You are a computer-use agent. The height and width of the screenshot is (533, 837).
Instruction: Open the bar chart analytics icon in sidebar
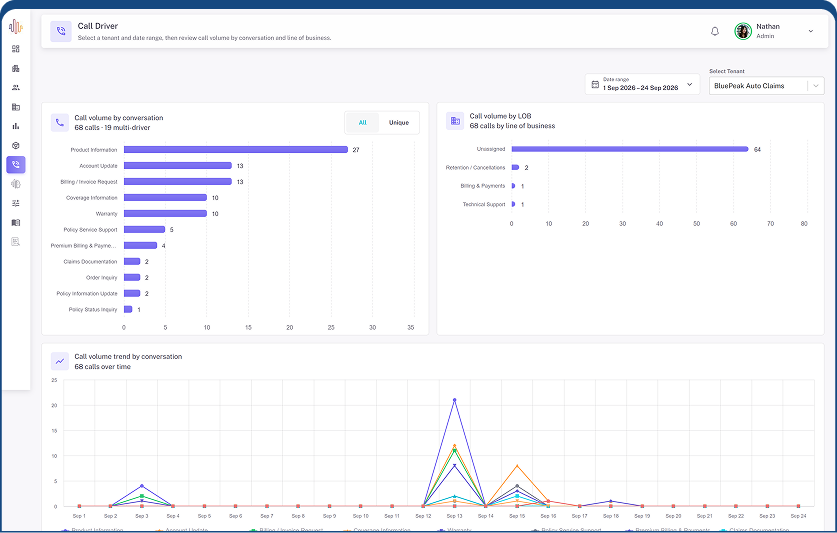click(15, 126)
